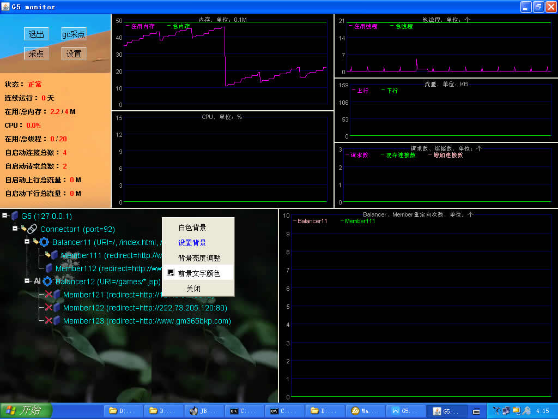Image resolution: width=559 pixels, height=419 pixels.
Task: Click the gc采点 button
Action: click(x=73, y=34)
